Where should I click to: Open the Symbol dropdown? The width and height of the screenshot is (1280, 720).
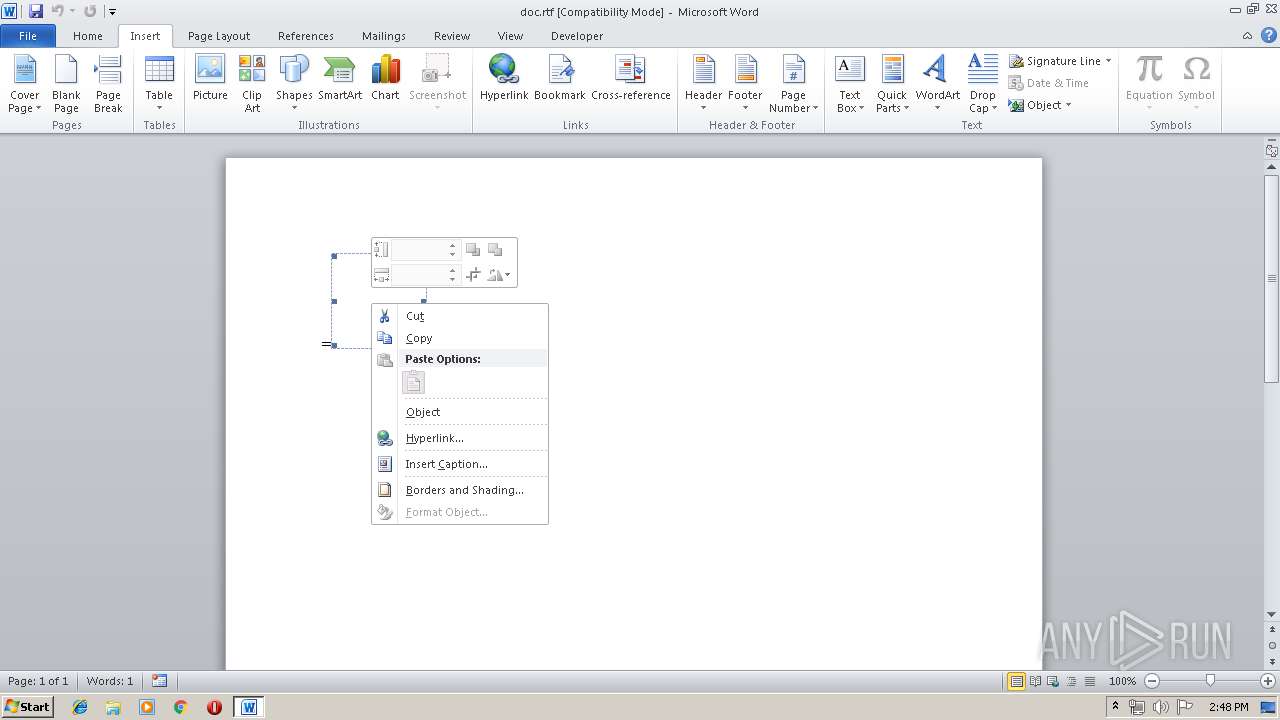pos(1196,84)
